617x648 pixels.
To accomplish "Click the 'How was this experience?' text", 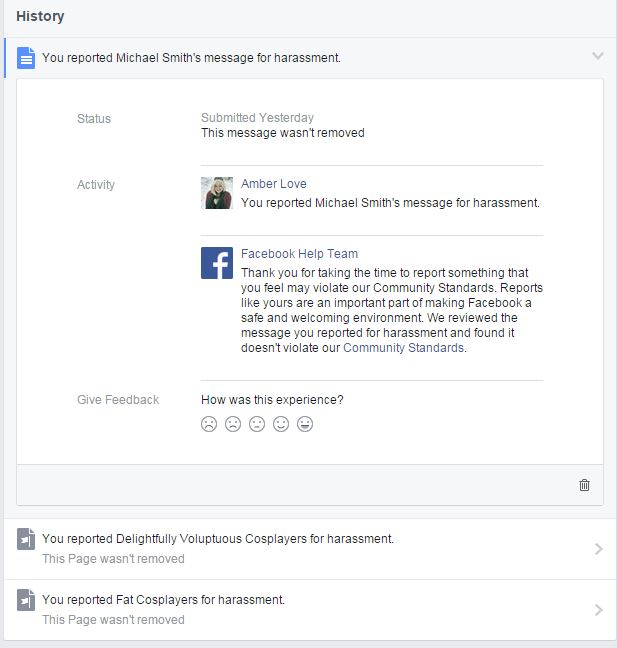I will 272,400.
